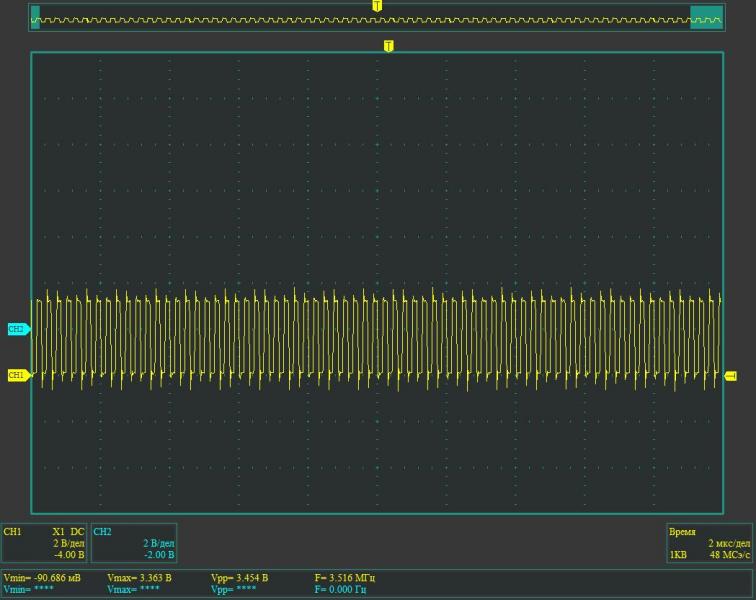Screen dimensions: 756x600
Task: Click the teal block at overview strip's left end
Action: click(36, 17)
